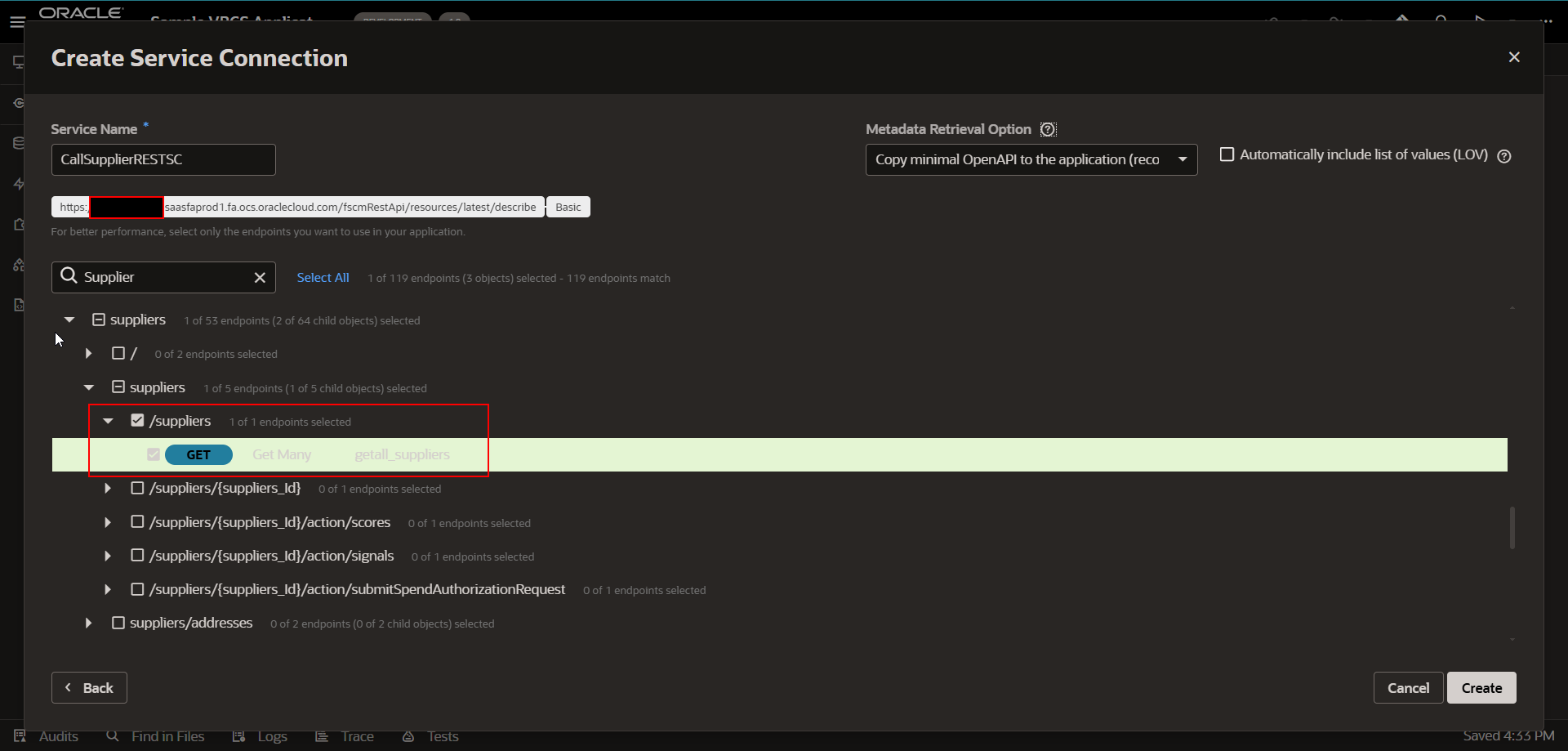Viewport: 1568px width, 751px height.
Task: Expand the "/" node
Action: (88, 353)
